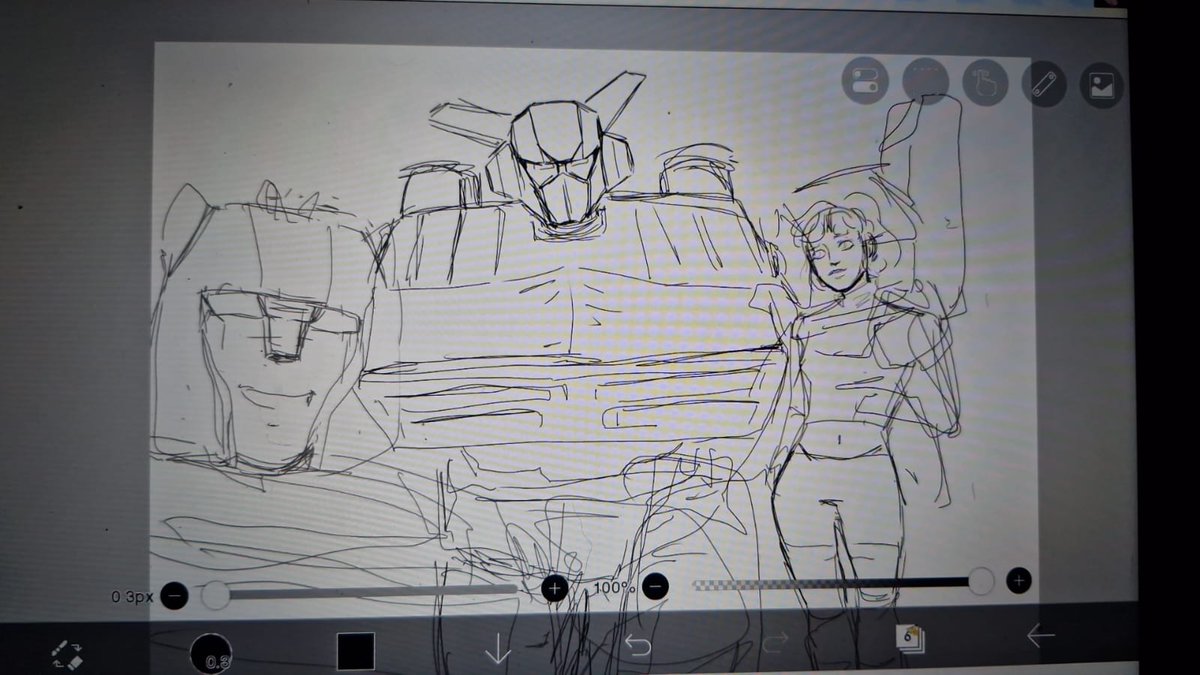
Task: Open the view settings toggle icon
Action: [863, 82]
